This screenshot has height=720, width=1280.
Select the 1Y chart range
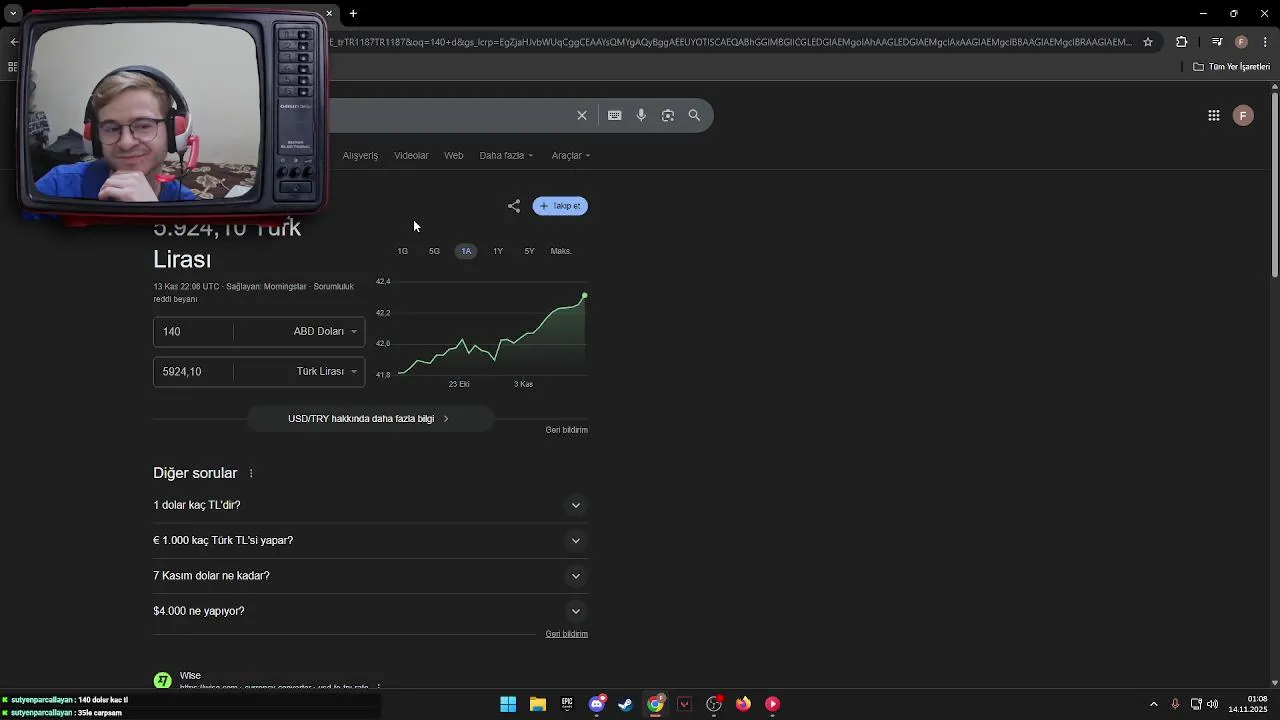point(498,251)
